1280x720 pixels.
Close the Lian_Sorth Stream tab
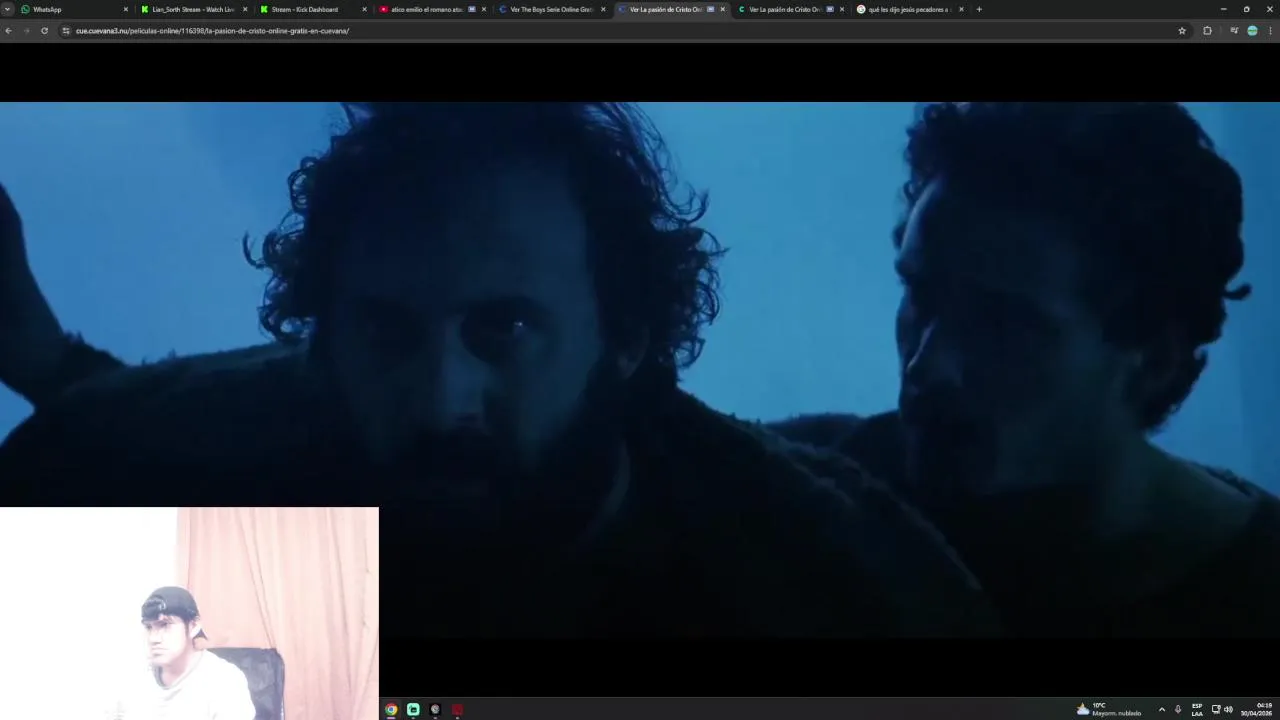click(245, 9)
